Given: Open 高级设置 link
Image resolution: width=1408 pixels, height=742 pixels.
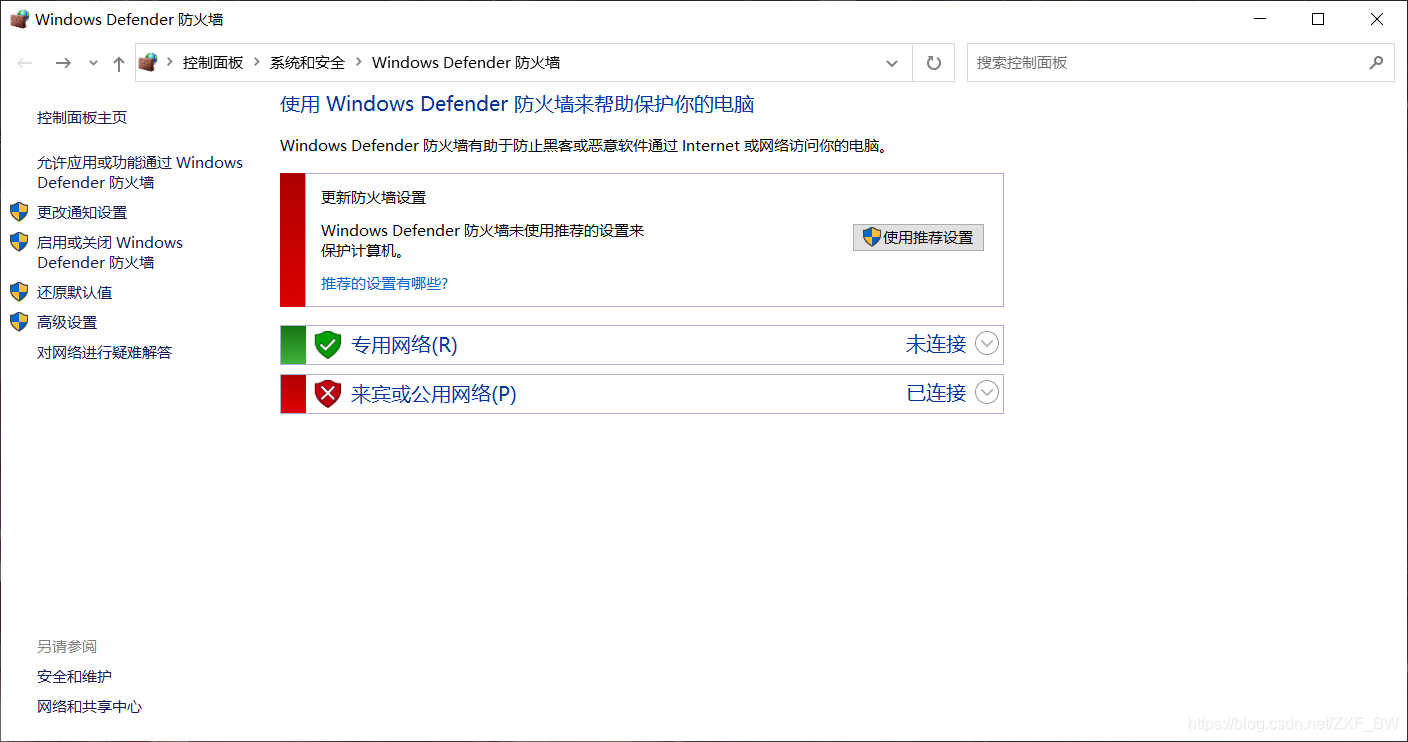Looking at the screenshot, I should click(67, 322).
